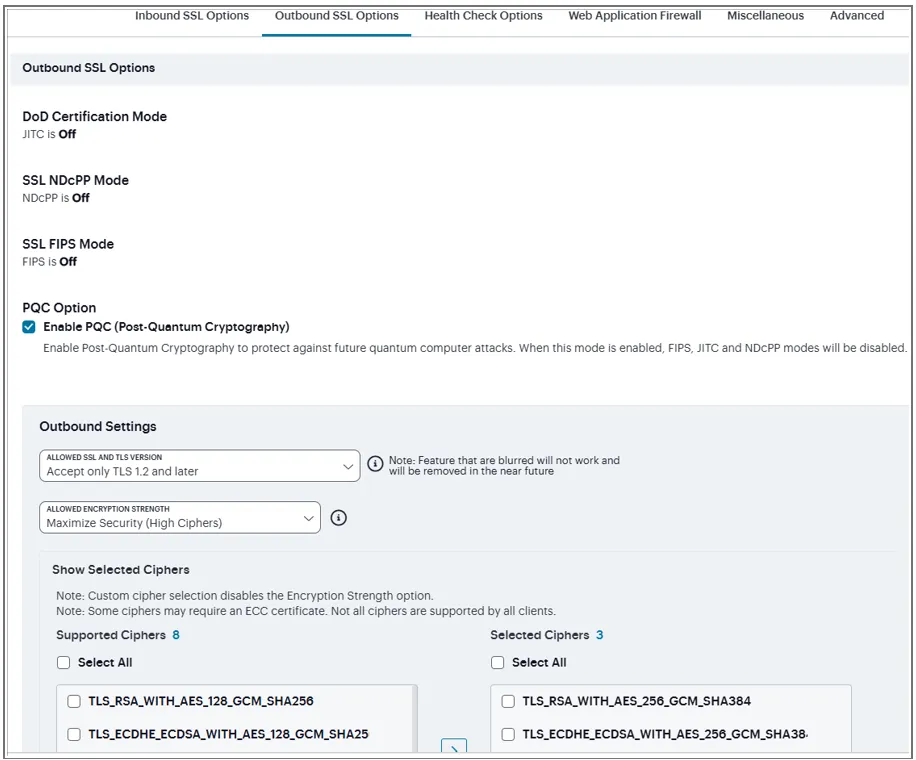Click the "Show Selected Ciphers" heading
The image size is (916, 760).
(121, 570)
